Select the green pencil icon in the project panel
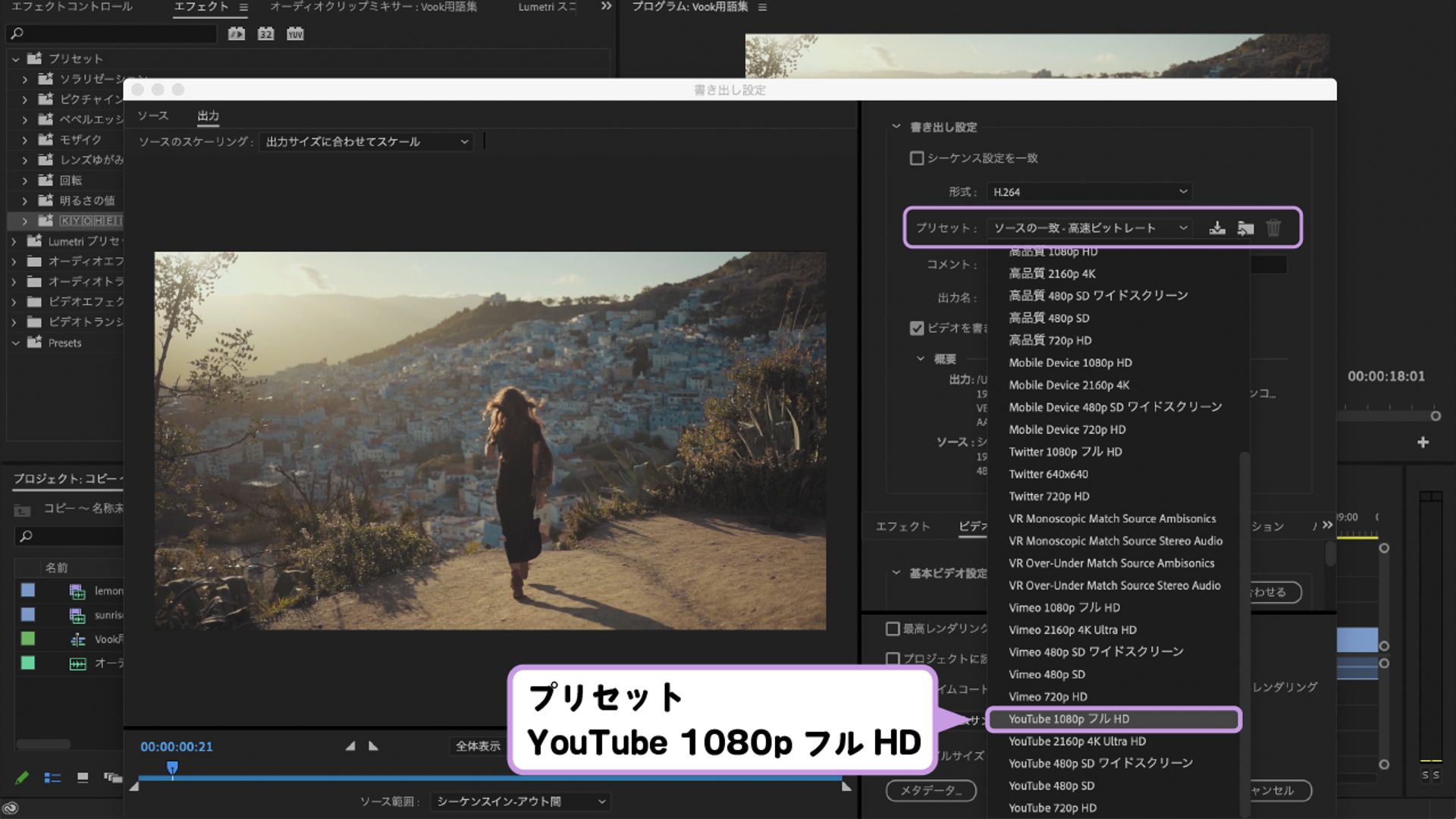The height and width of the screenshot is (819, 1456). pyautogui.click(x=22, y=777)
